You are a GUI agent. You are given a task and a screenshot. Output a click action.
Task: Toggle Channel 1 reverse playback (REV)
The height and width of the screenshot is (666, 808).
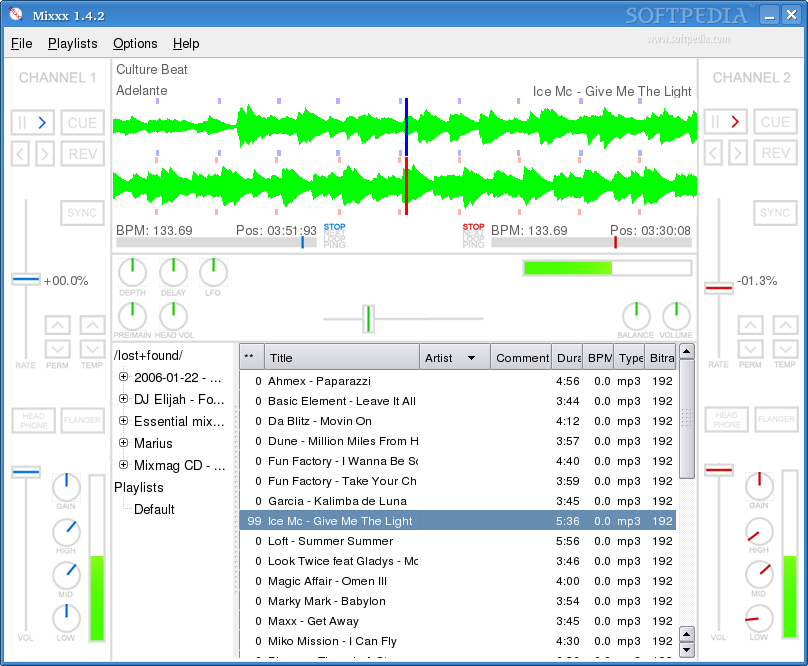point(82,154)
